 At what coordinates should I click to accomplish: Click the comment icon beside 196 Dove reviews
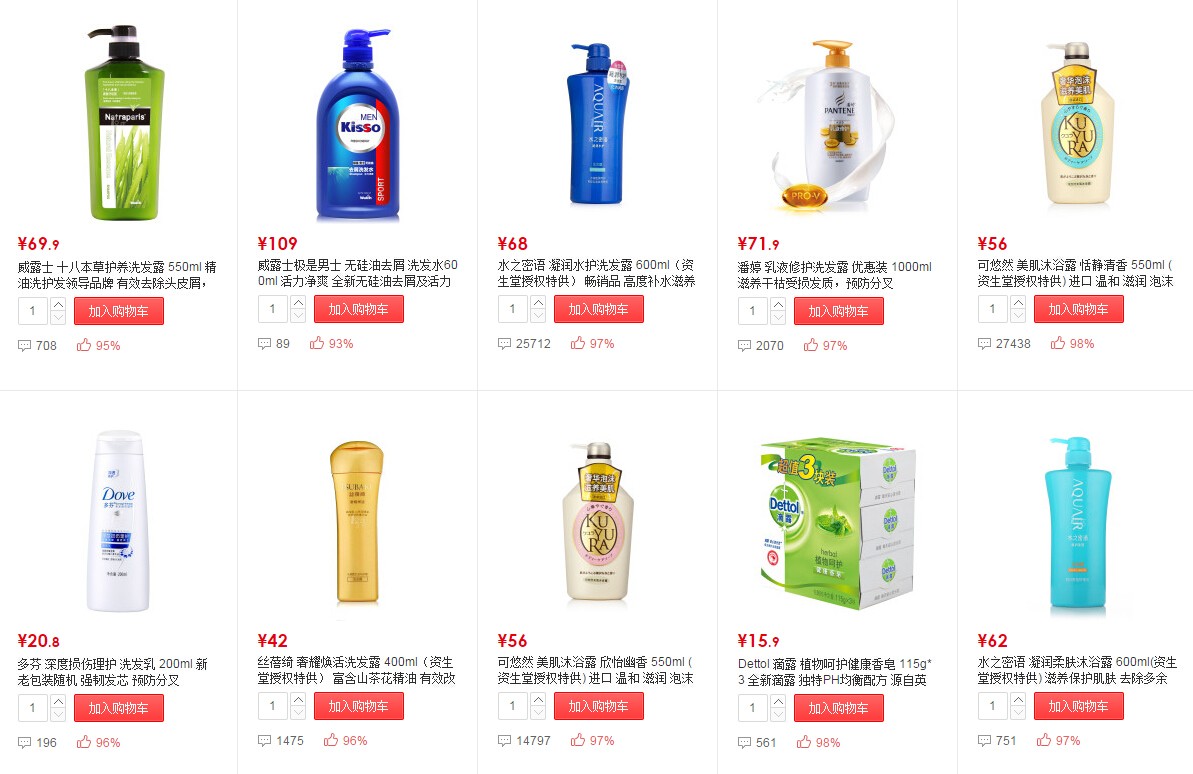(24, 743)
